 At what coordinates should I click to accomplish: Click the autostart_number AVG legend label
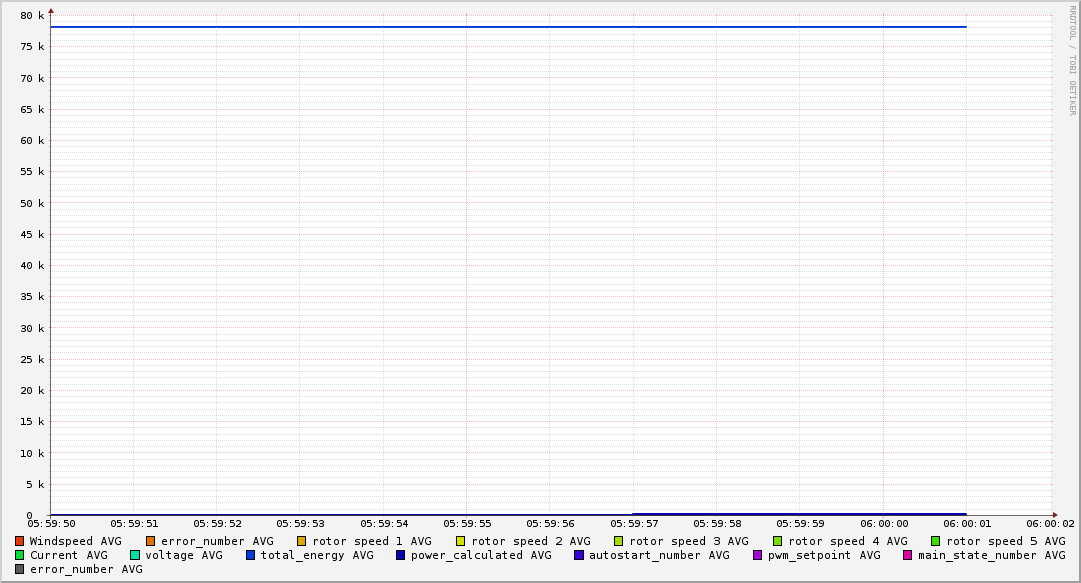(x=659, y=555)
